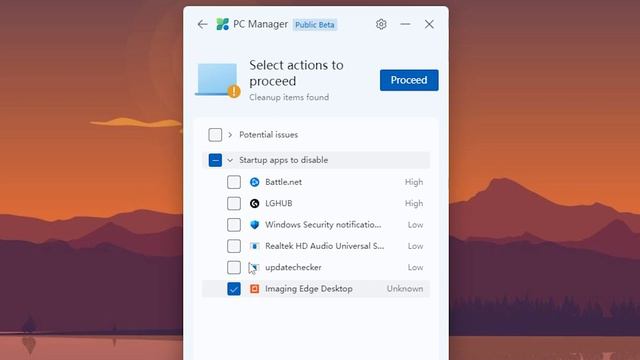Click the Startup apps to disable label
Screen dimensions: 640x360
284,160
